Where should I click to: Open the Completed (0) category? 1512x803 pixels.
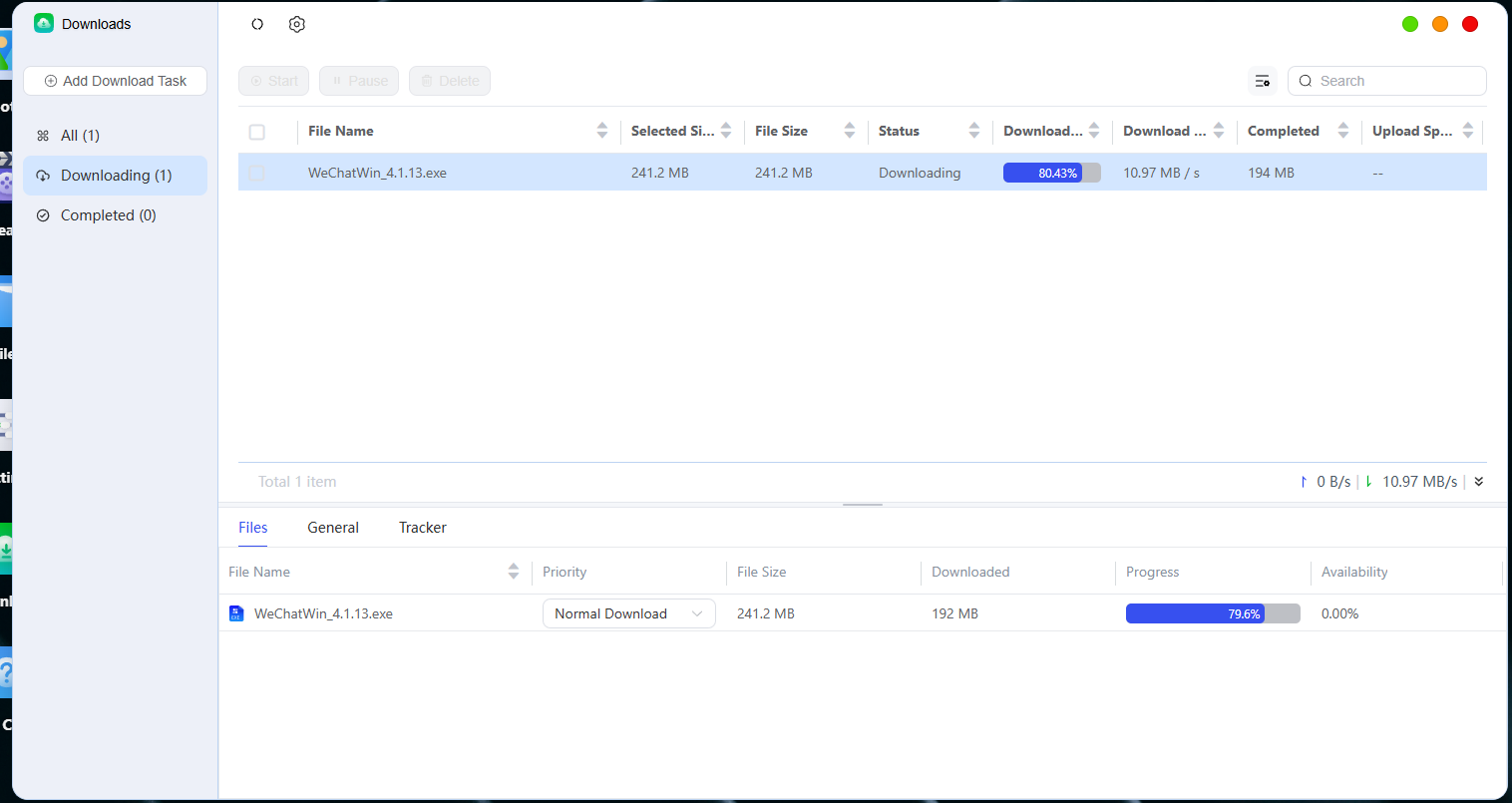pos(115,215)
